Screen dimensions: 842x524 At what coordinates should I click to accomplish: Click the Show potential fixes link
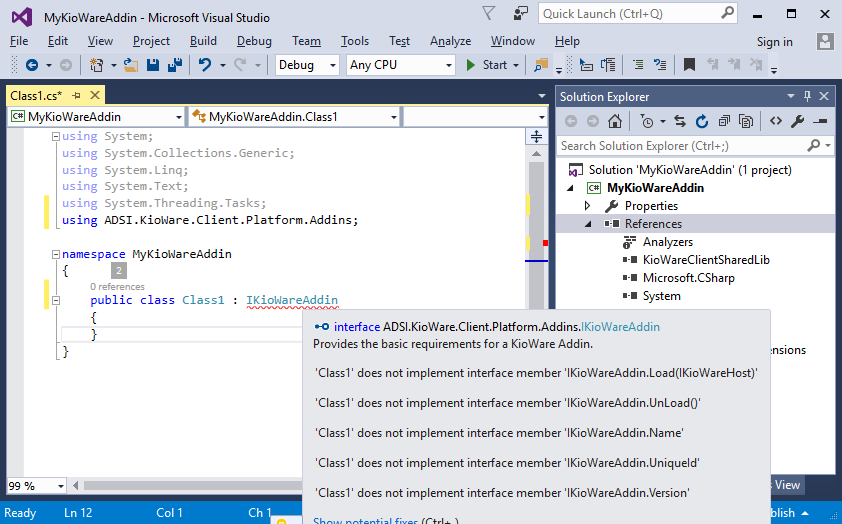pos(365,520)
